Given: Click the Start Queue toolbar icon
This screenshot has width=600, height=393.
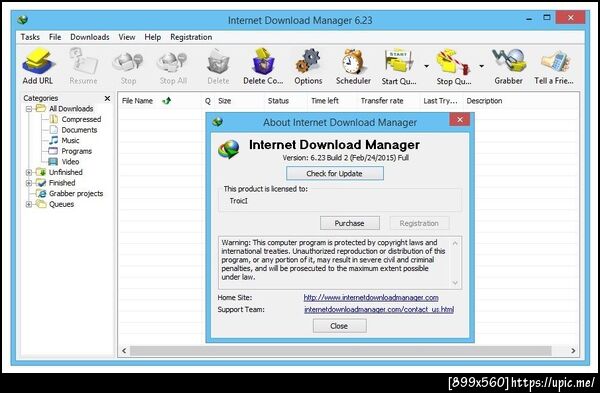Looking at the screenshot, I should tap(399, 61).
